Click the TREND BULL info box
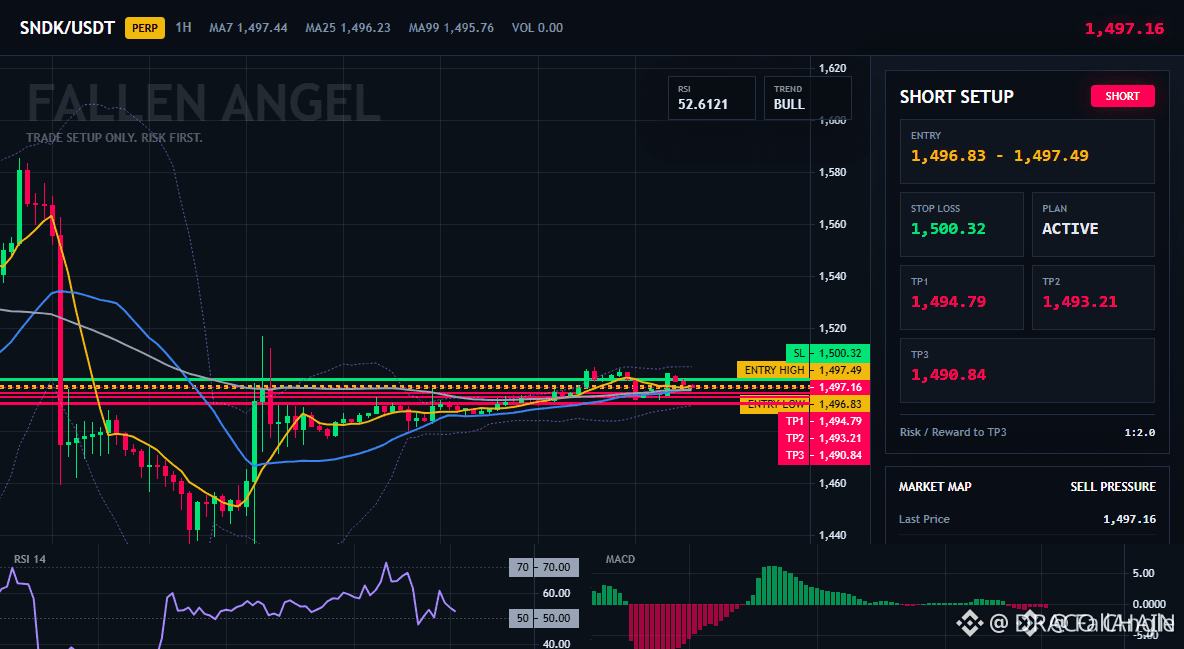The width and height of the screenshot is (1184, 649). point(807,97)
